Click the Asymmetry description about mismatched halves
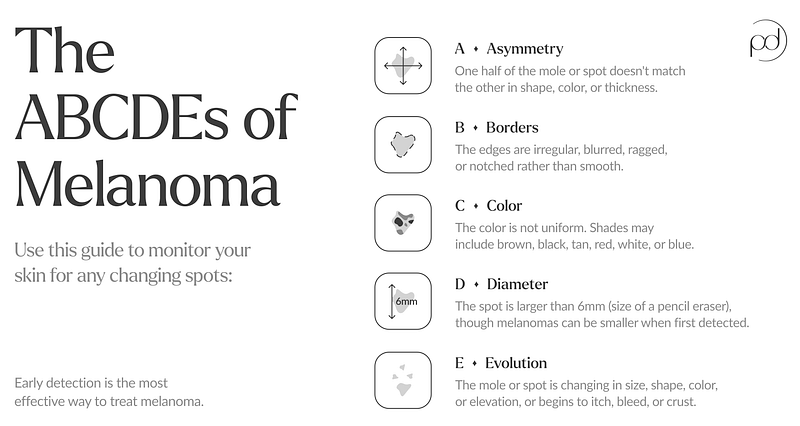The image size is (800, 426). click(x=570, y=79)
